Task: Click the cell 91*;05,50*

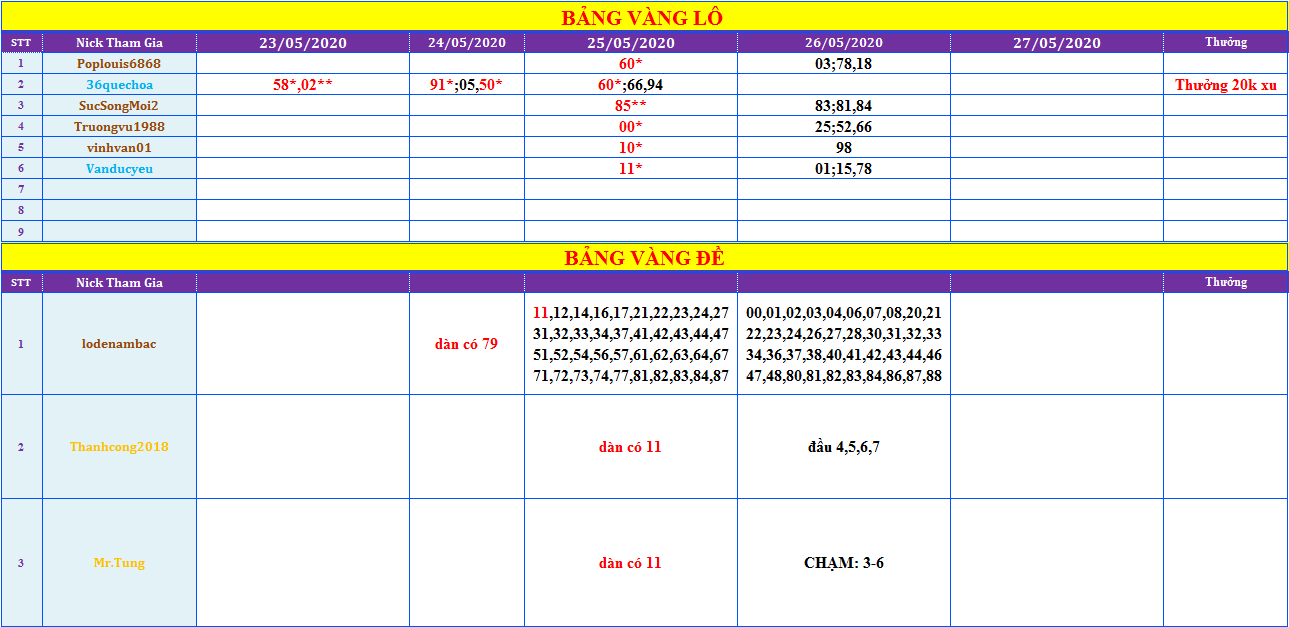Action: click(467, 84)
